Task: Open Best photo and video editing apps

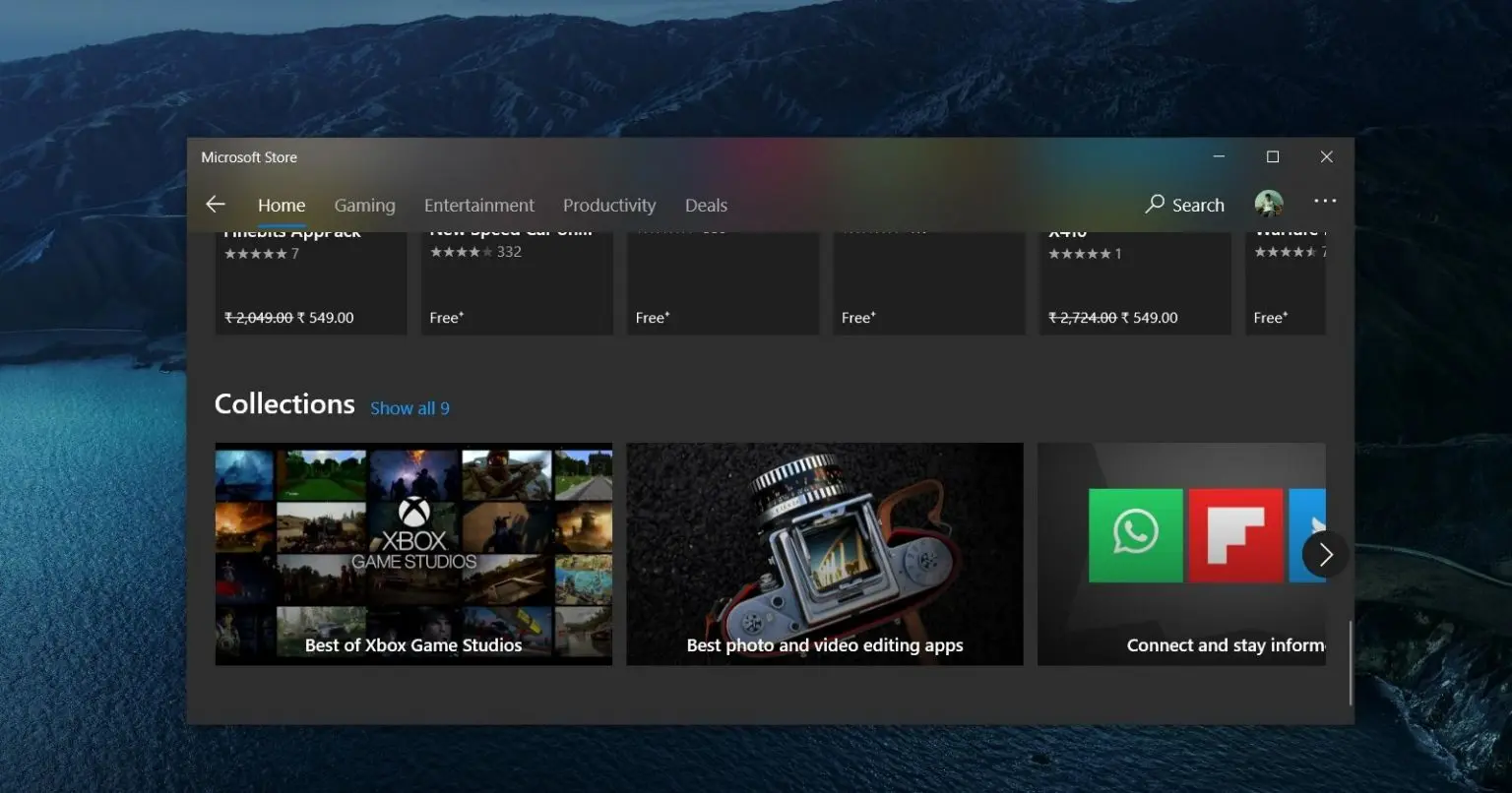Action: click(x=825, y=554)
